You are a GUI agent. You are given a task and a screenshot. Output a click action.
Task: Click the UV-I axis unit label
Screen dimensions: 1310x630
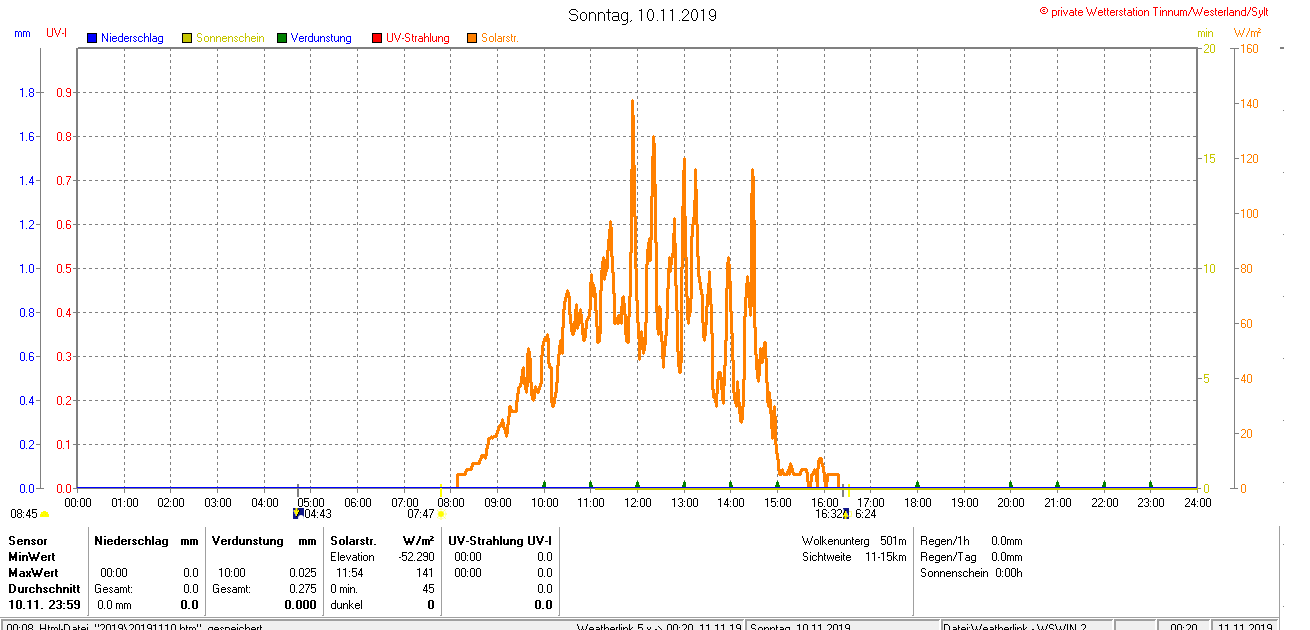click(x=57, y=33)
